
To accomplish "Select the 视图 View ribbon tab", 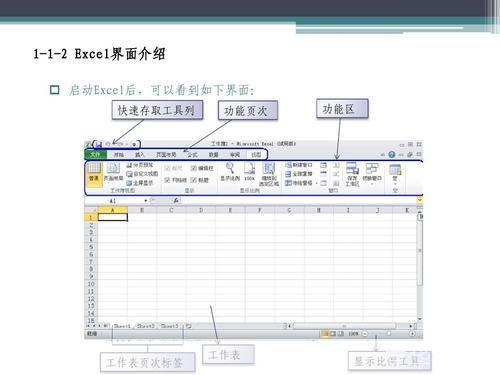I will click(x=256, y=155).
